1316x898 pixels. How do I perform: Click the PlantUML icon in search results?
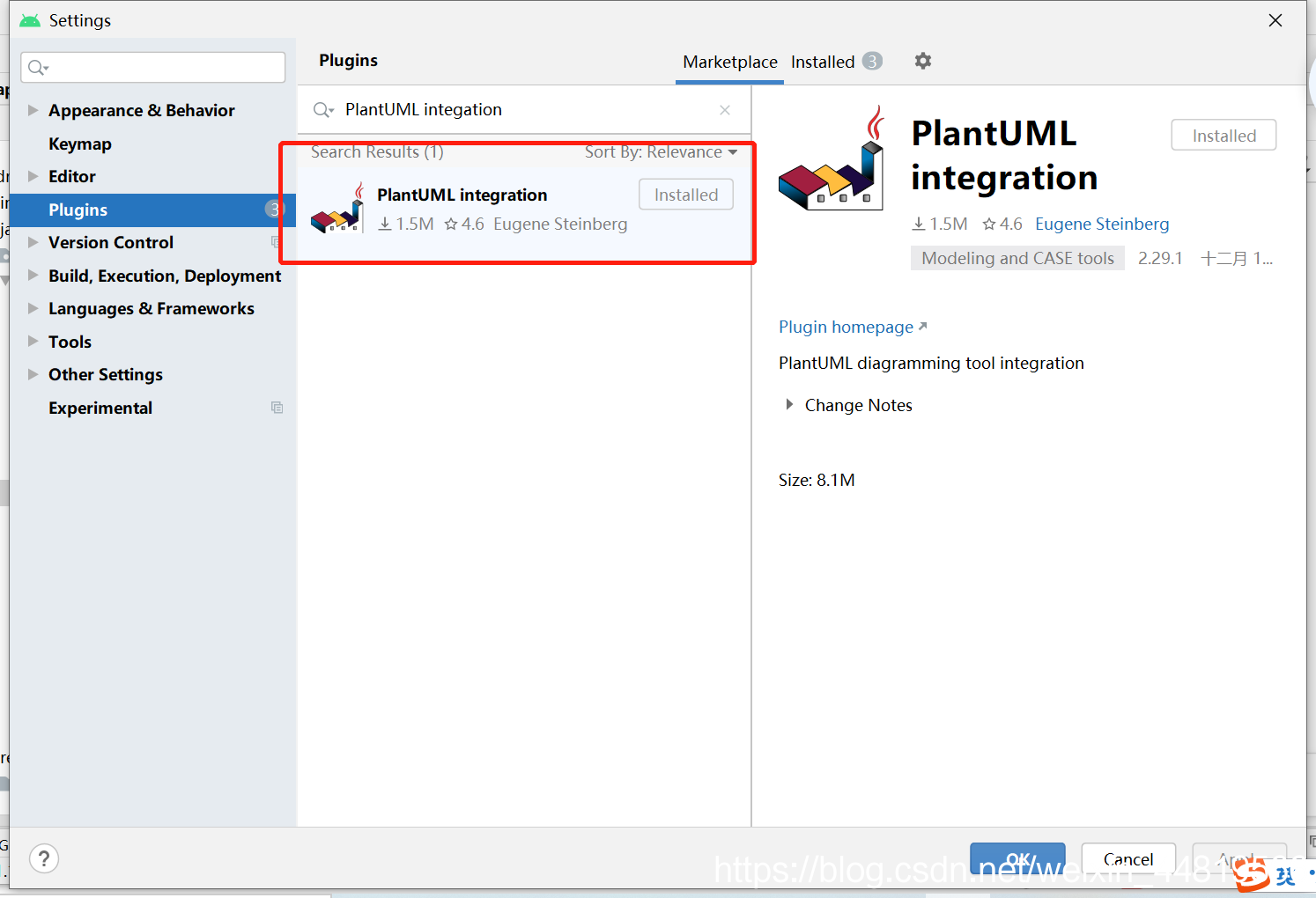[x=337, y=209]
